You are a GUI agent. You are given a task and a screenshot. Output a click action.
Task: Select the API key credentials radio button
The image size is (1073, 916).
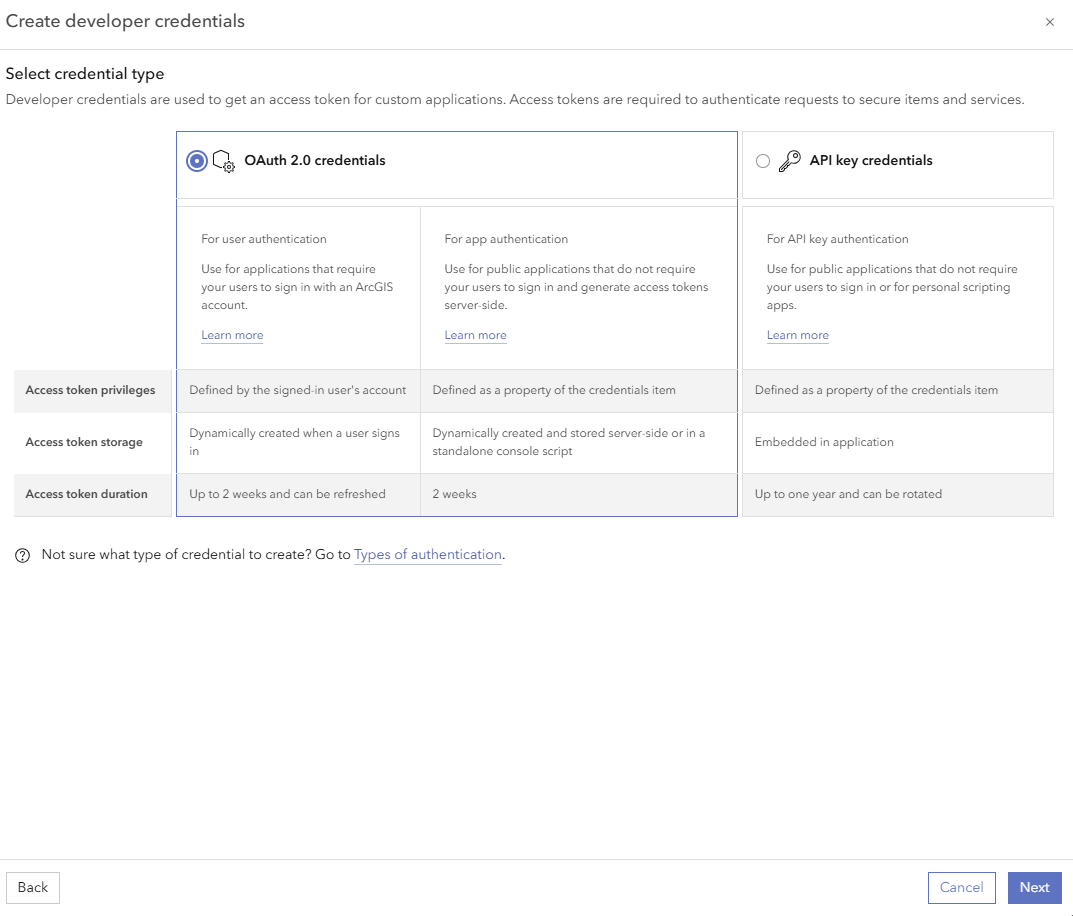(763, 160)
